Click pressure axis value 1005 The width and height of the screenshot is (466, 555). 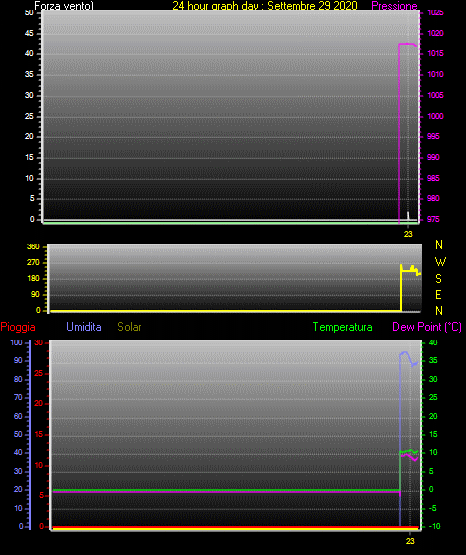[x=435, y=95]
